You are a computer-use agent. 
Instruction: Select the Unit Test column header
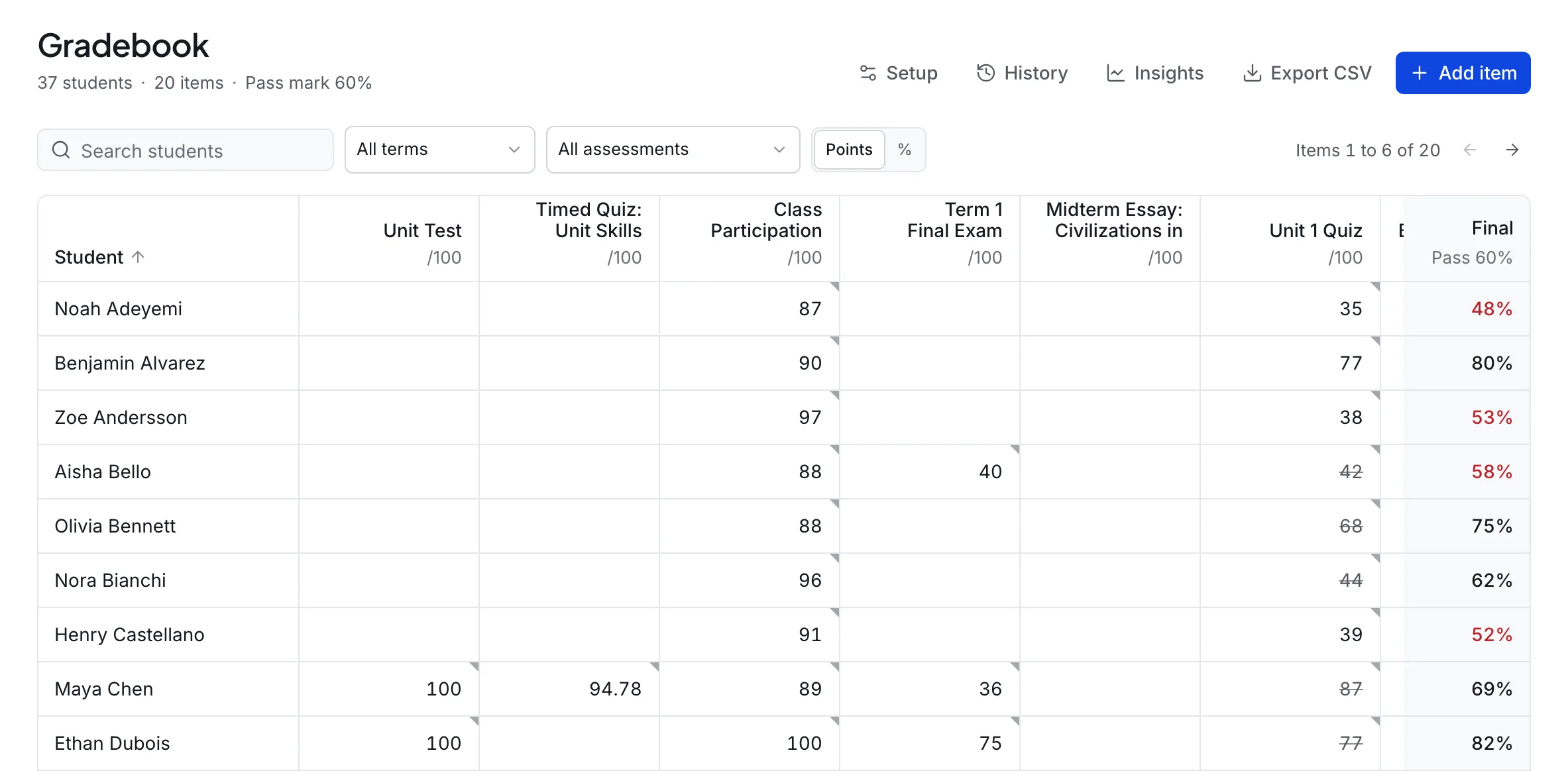click(x=389, y=239)
